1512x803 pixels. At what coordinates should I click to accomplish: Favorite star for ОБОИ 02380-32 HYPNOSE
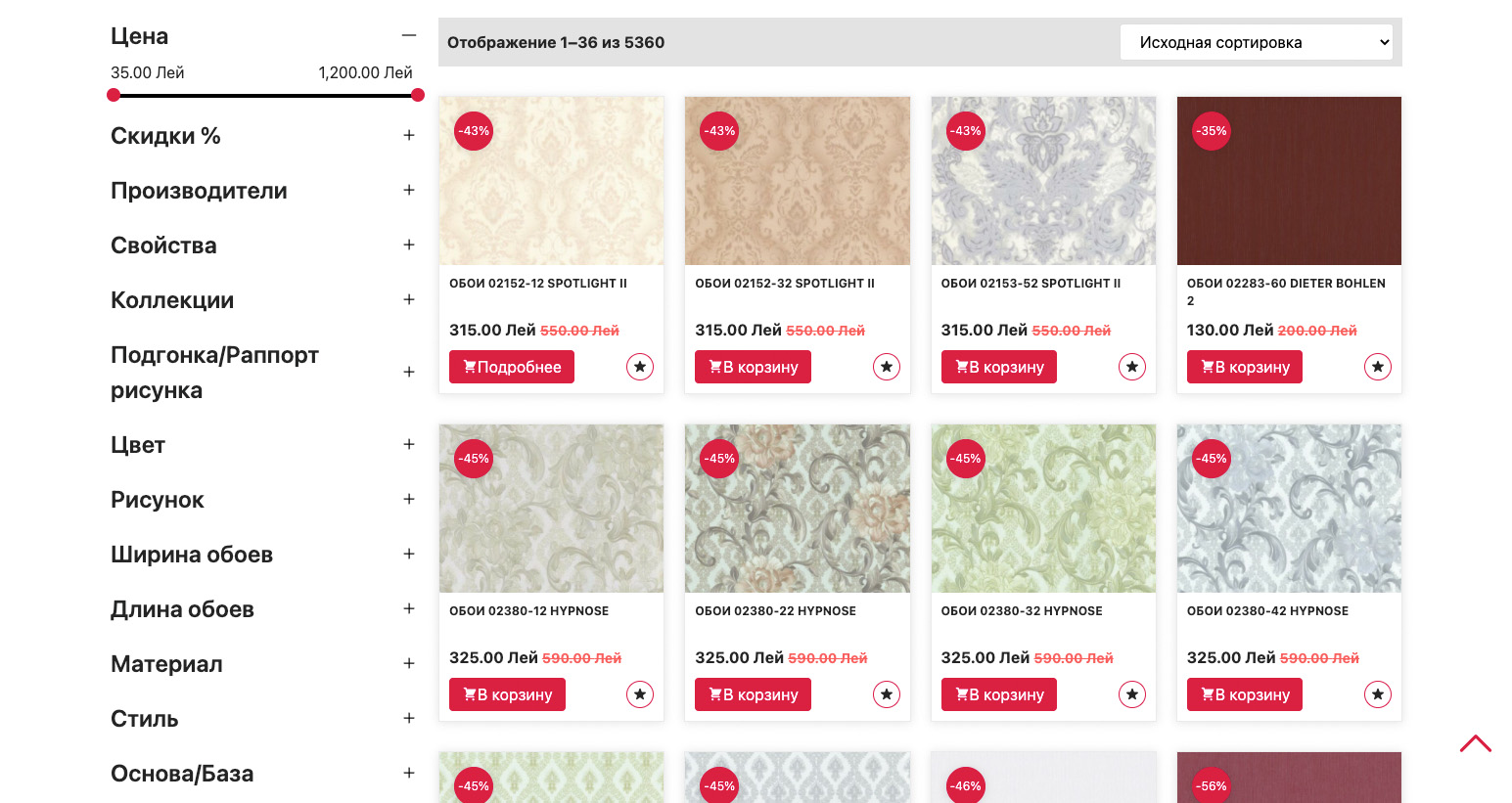(x=1132, y=694)
